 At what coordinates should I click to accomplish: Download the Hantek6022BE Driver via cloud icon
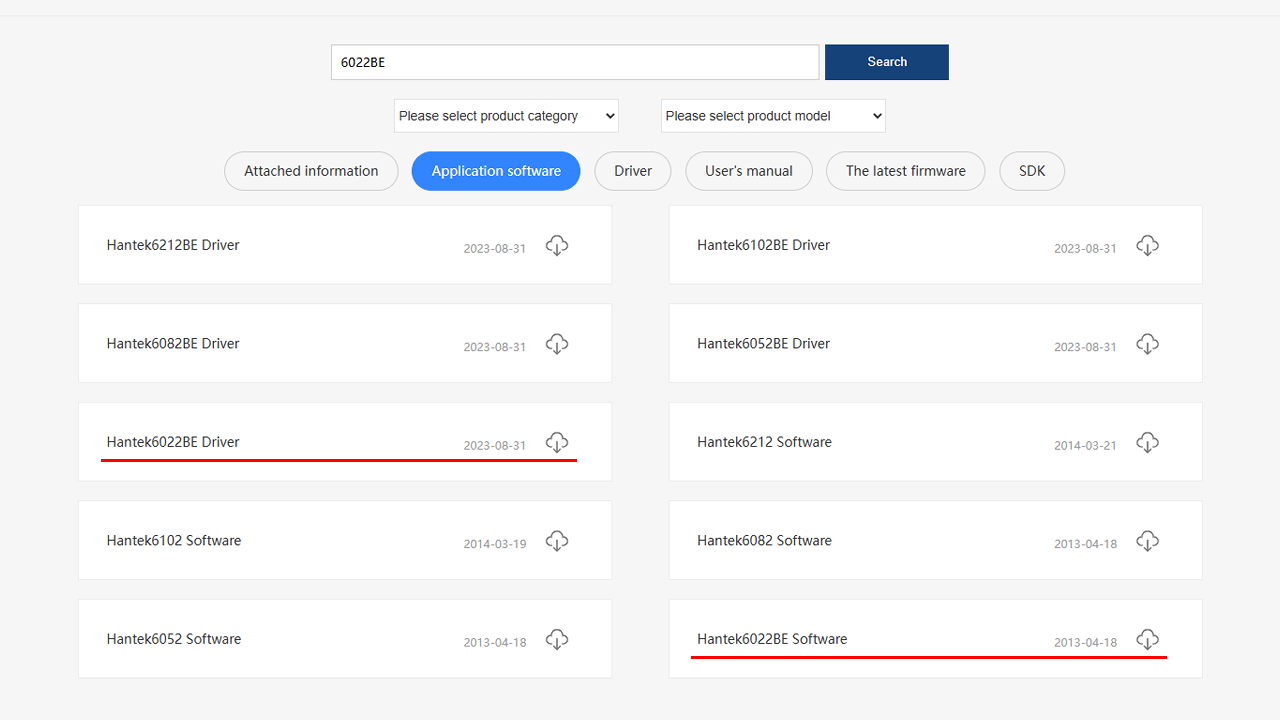tap(557, 442)
